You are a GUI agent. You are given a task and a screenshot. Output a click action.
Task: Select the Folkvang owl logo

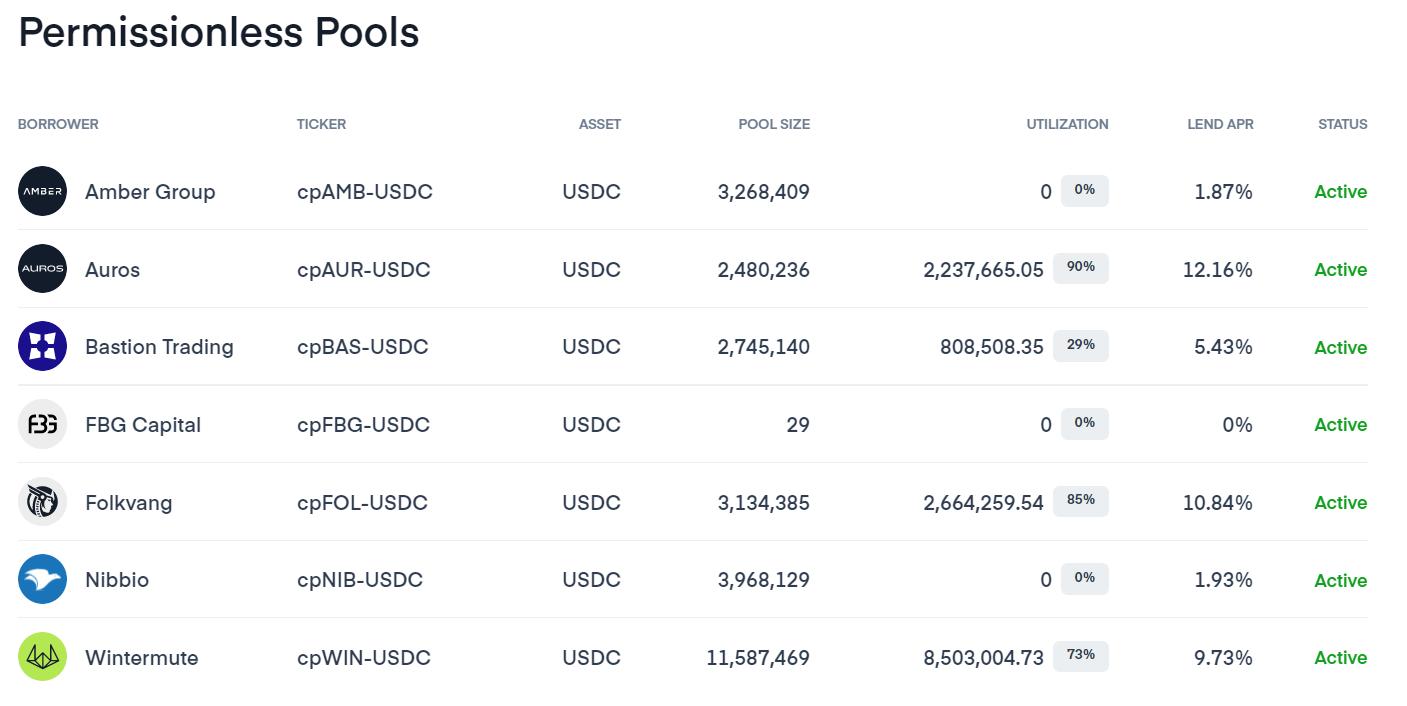pyautogui.click(x=42, y=501)
